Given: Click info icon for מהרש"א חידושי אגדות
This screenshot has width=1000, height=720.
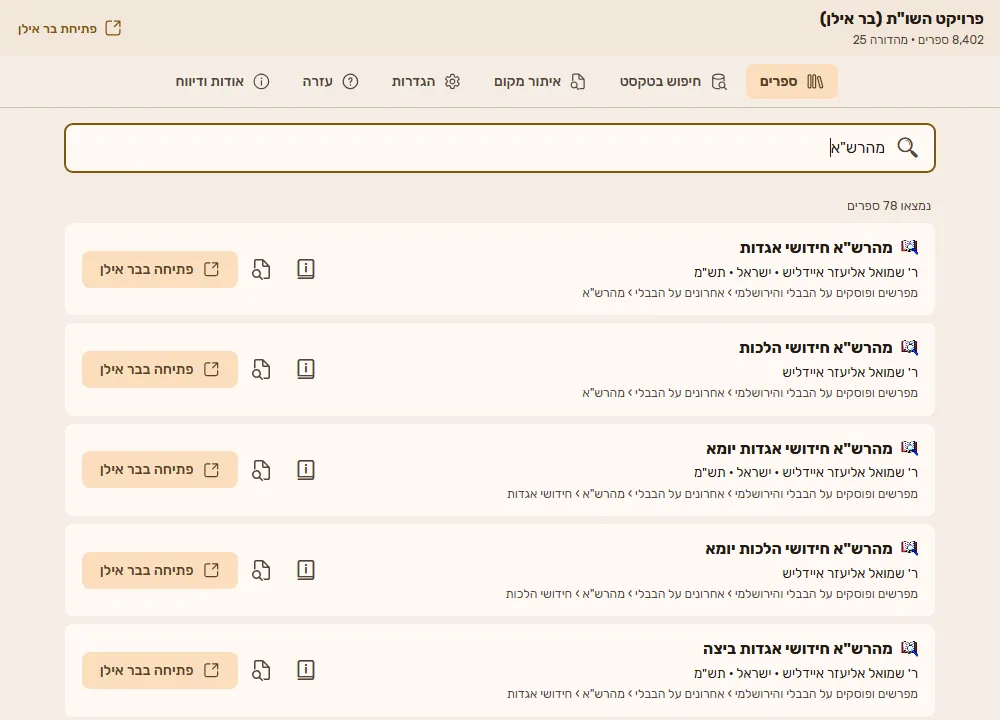Looking at the screenshot, I should (x=305, y=269).
